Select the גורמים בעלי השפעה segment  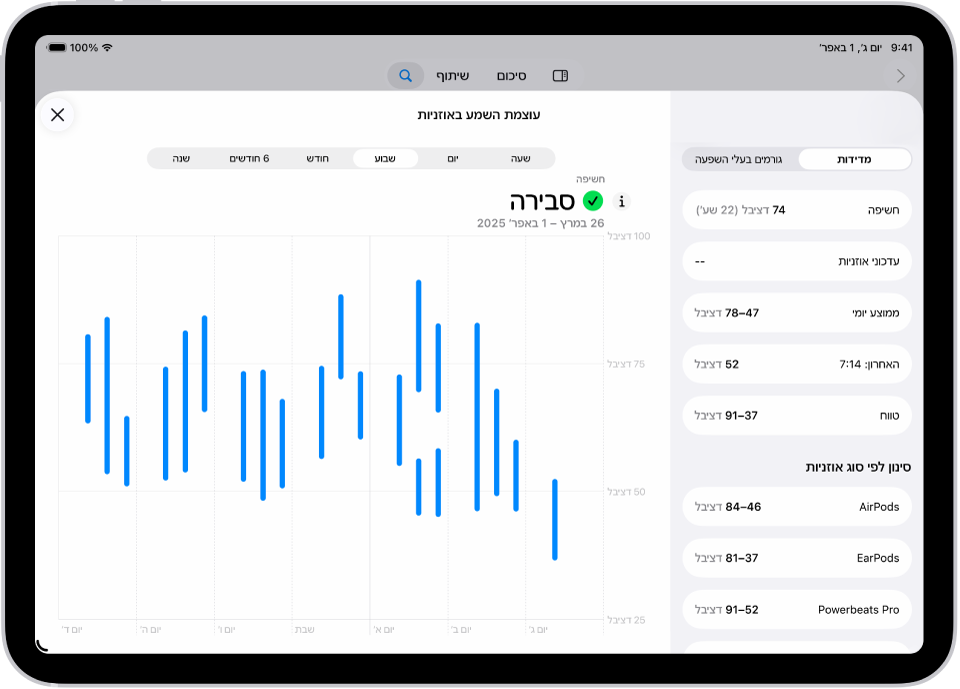click(739, 159)
